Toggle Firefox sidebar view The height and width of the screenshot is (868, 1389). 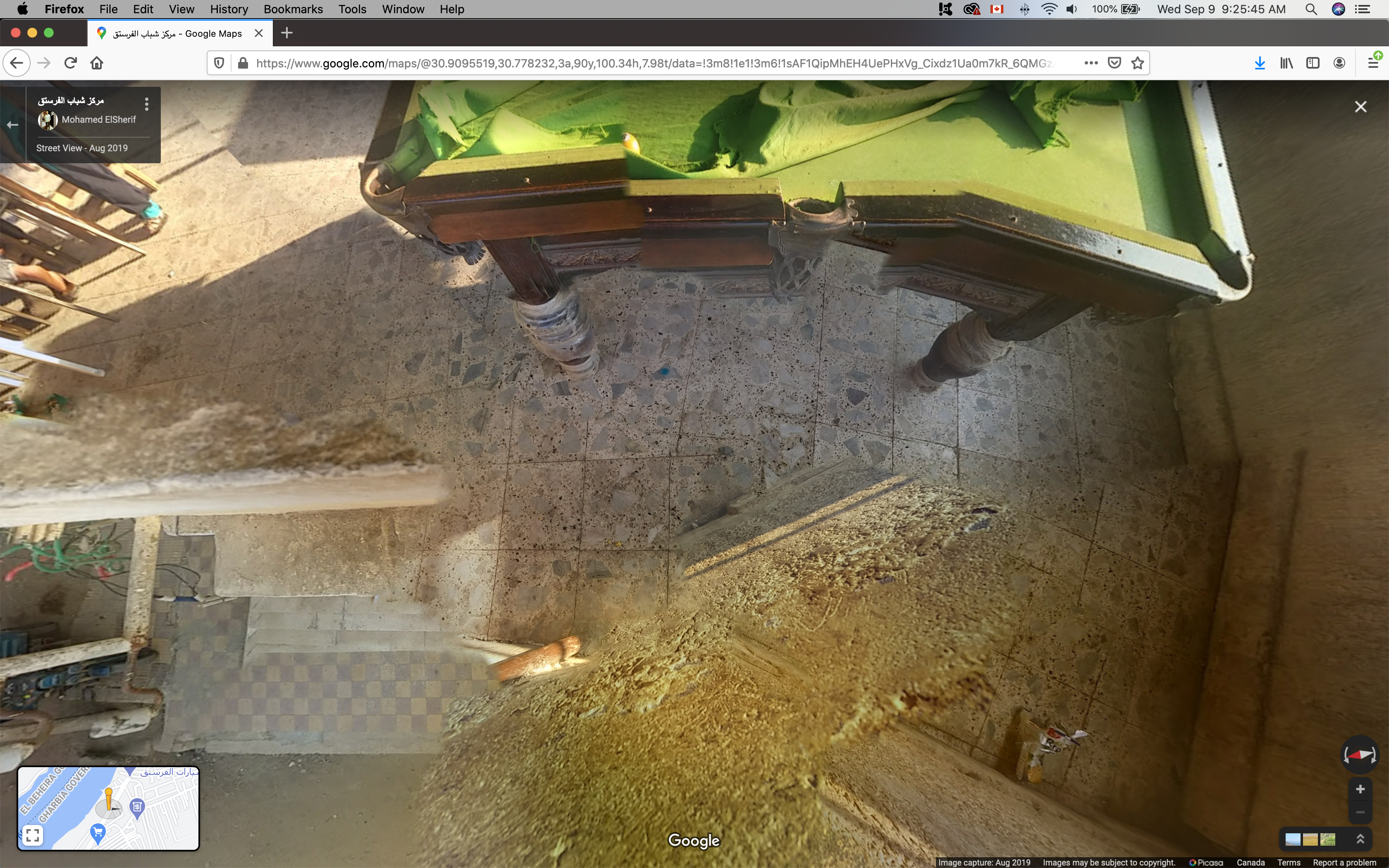click(x=1312, y=63)
